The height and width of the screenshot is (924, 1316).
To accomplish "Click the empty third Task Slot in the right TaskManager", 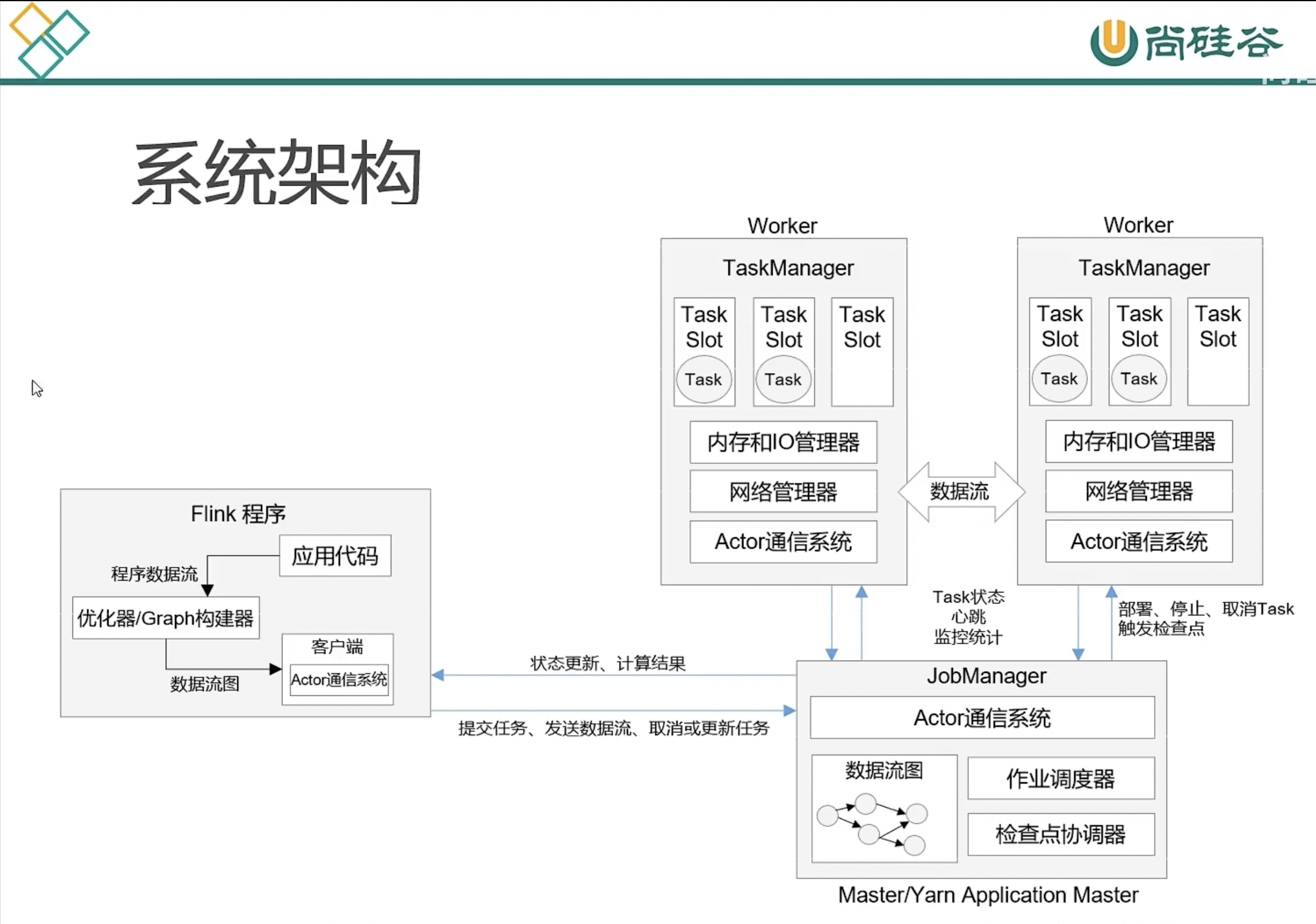I will point(1218,351).
